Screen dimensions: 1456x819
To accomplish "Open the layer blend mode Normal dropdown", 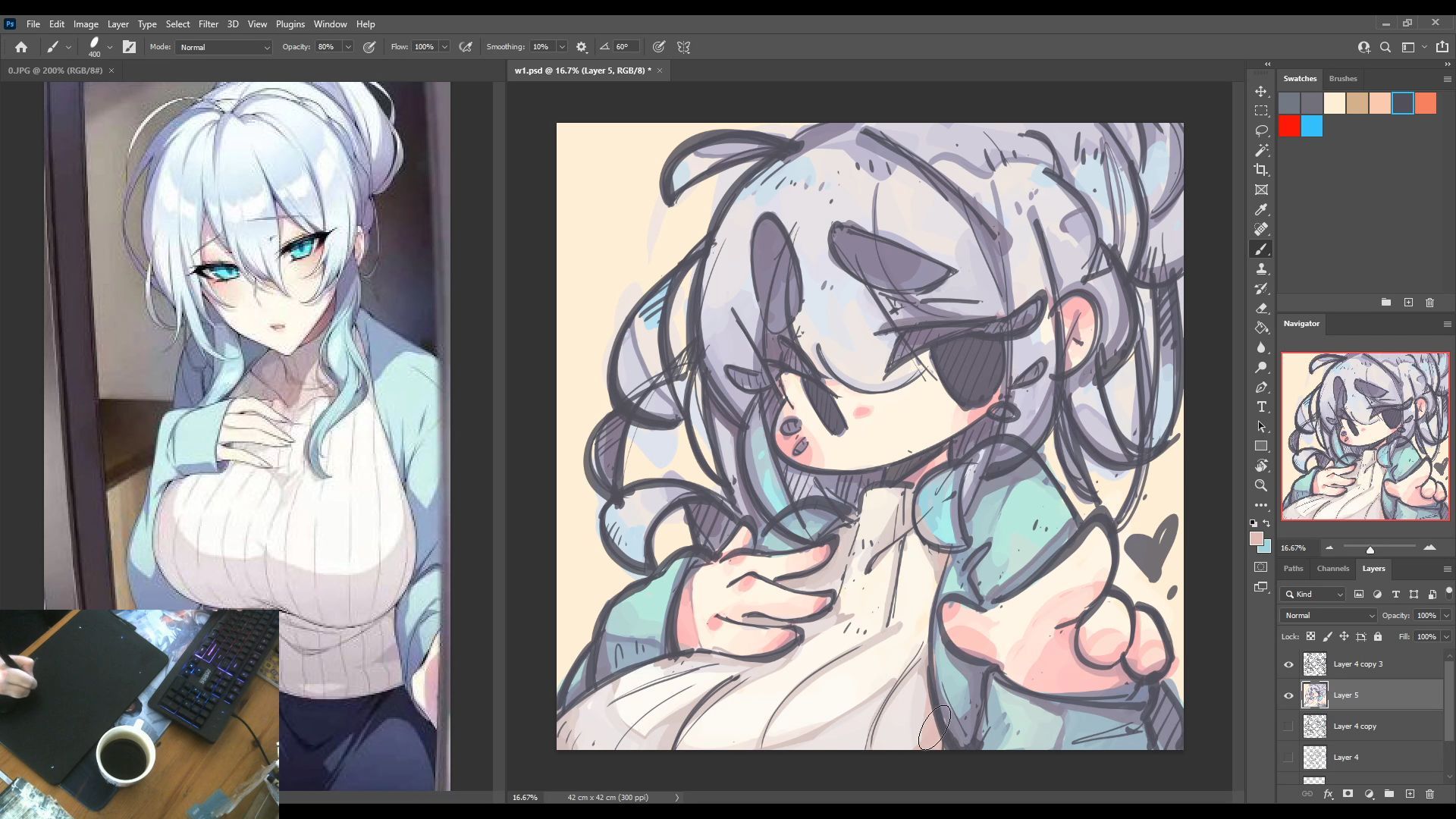I will (1329, 616).
